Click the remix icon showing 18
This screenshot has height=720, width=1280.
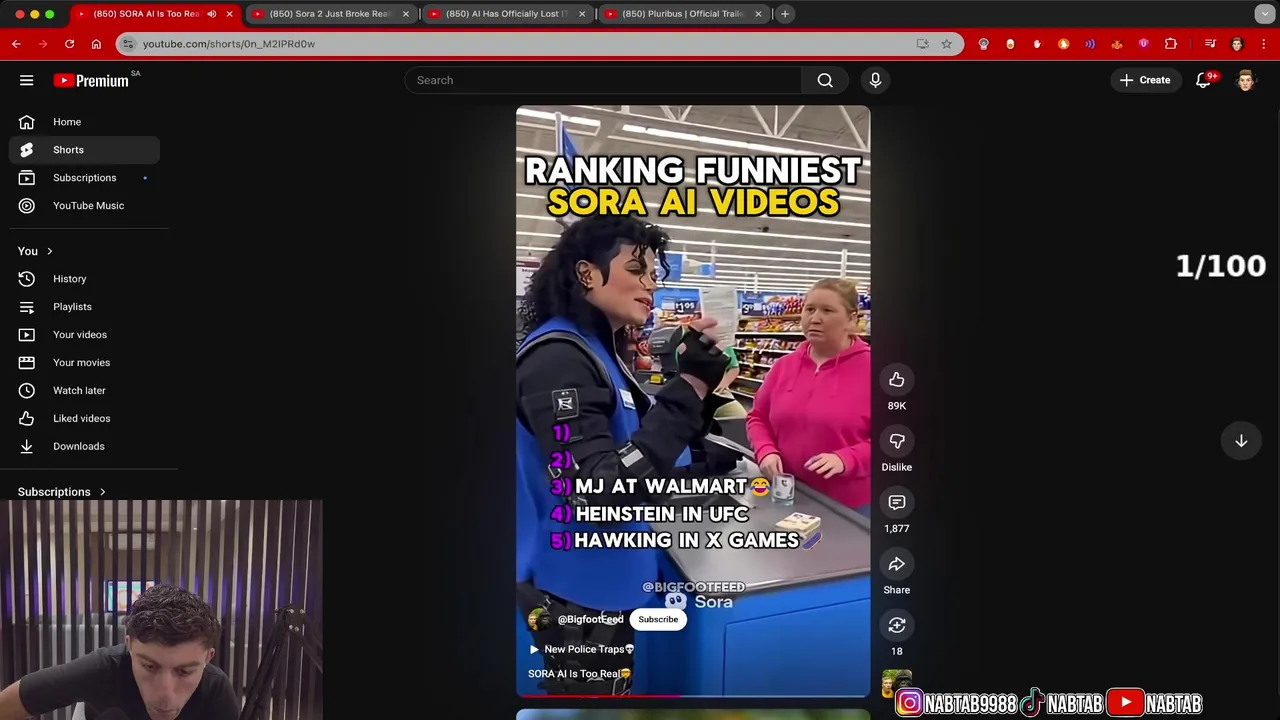pos(897,625)
